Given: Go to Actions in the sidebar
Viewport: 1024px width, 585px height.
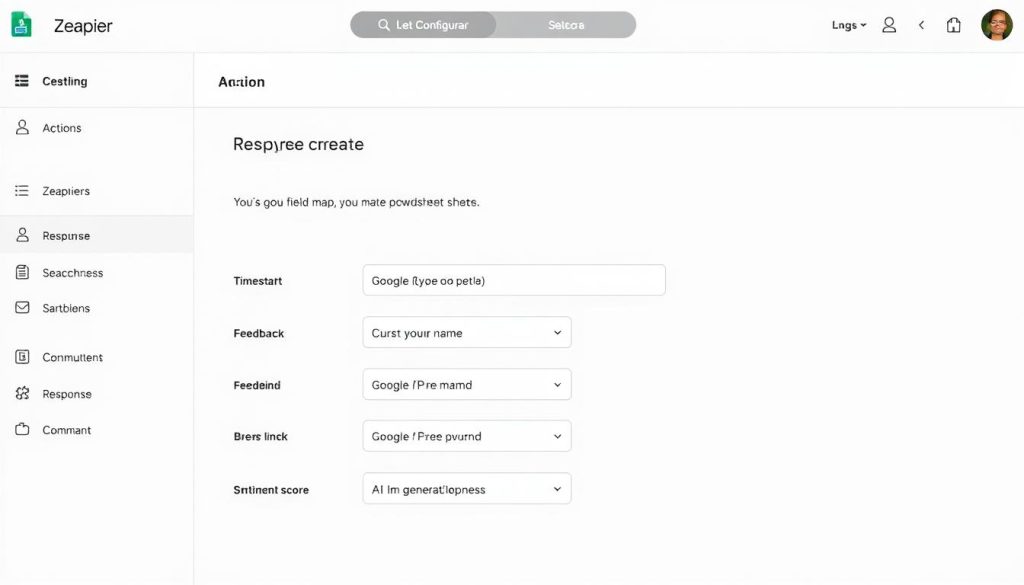Looking at the screenshot, I should click(62, 128).
